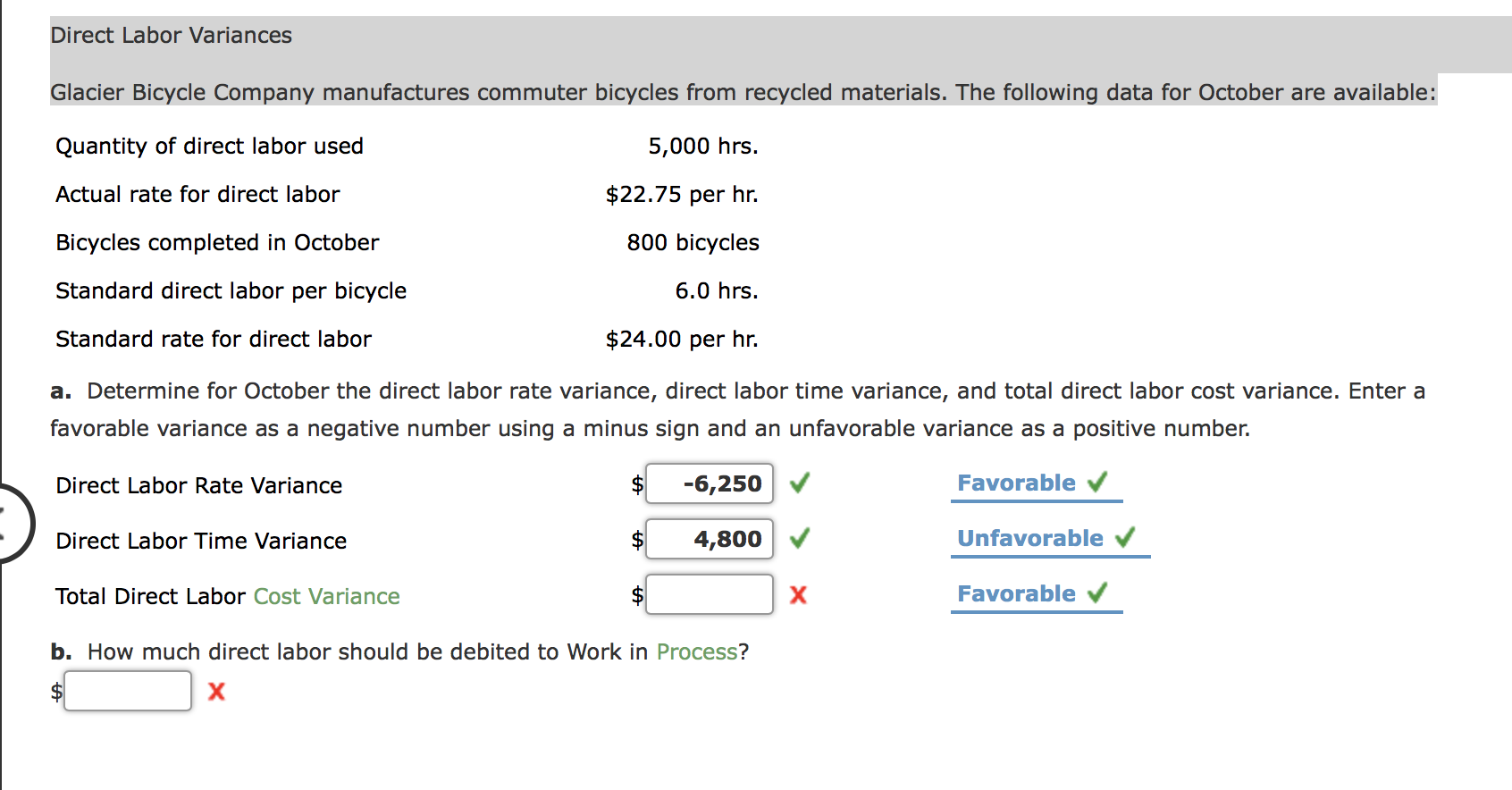Click green checkmark beside Time Variance amount
This screenshot has height=790, width=1512.
[x=800, y=538]
